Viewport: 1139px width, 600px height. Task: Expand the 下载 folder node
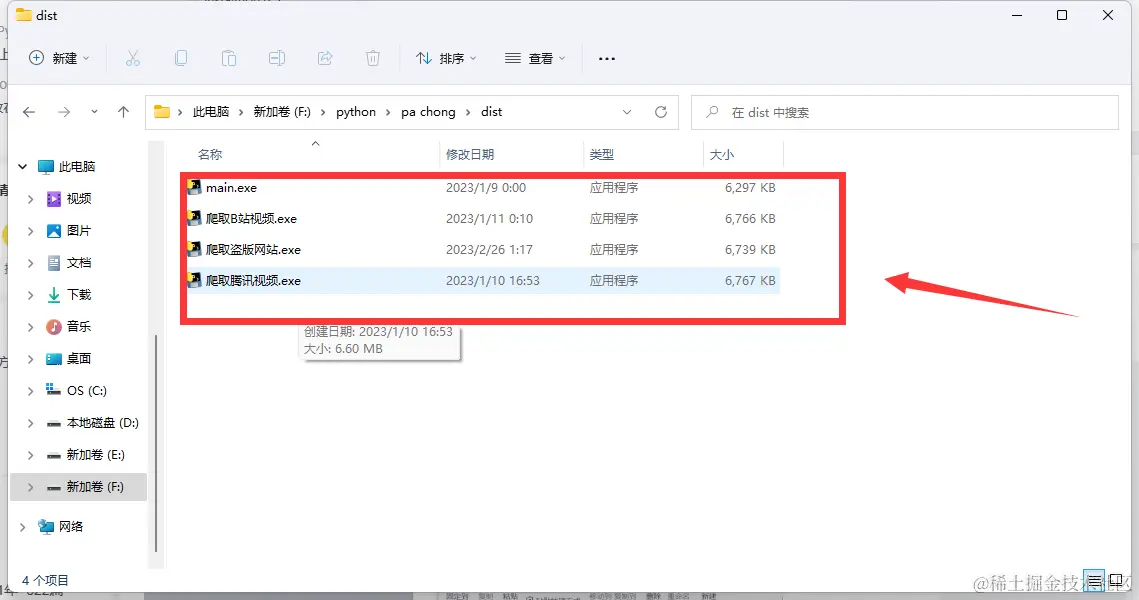pyautogui.click(x=31, y=295)
